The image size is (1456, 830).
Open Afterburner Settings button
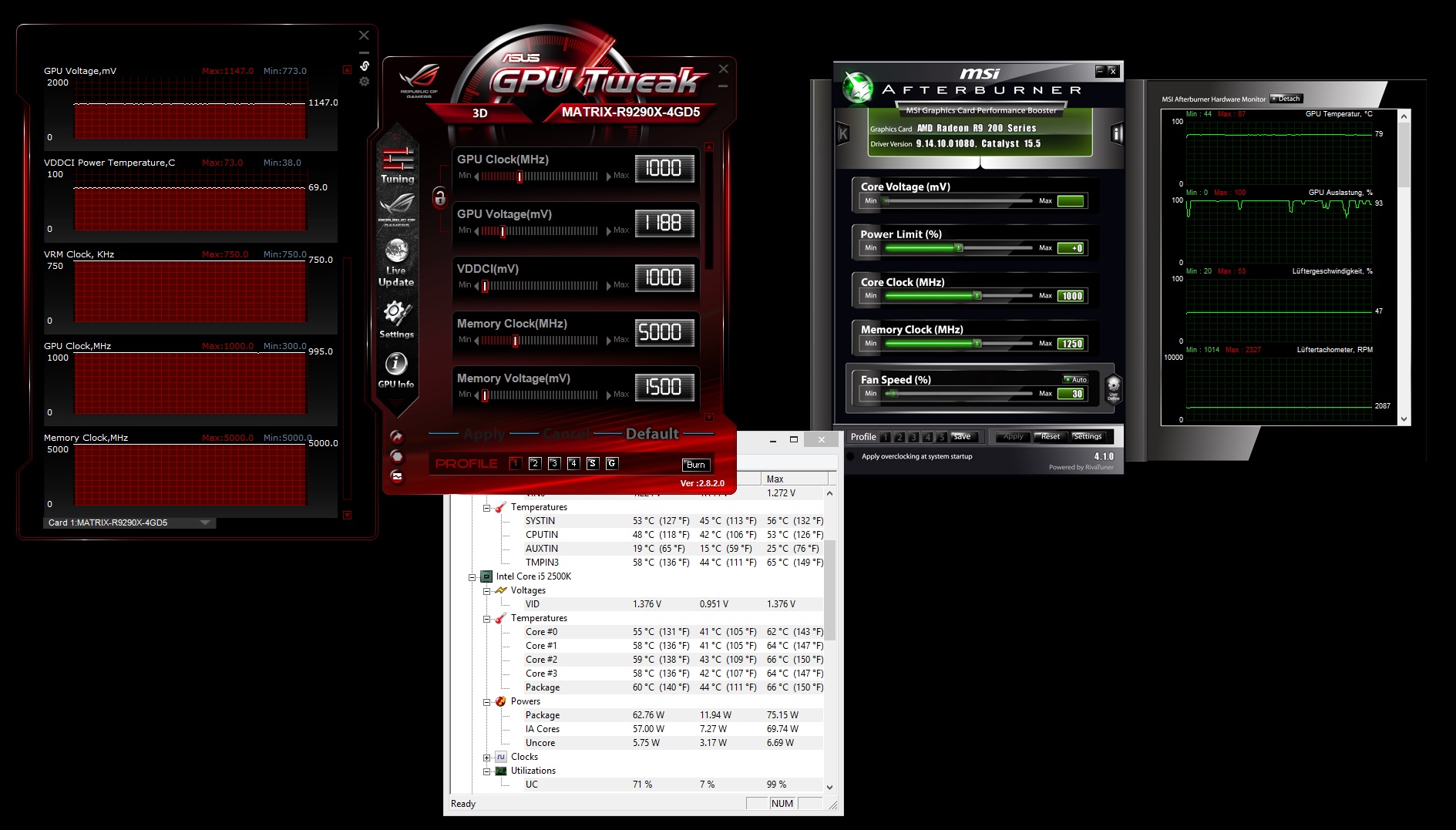click(x=1088, y=437)
